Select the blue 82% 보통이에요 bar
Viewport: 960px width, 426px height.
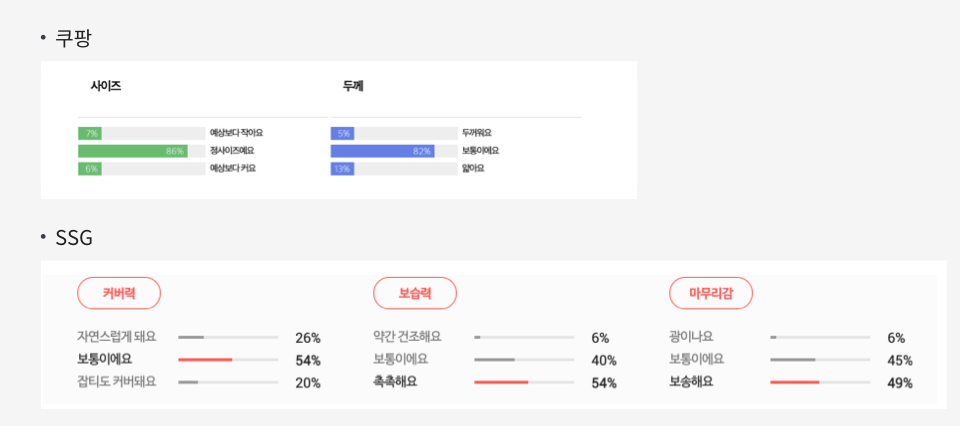tap(383, 151)
